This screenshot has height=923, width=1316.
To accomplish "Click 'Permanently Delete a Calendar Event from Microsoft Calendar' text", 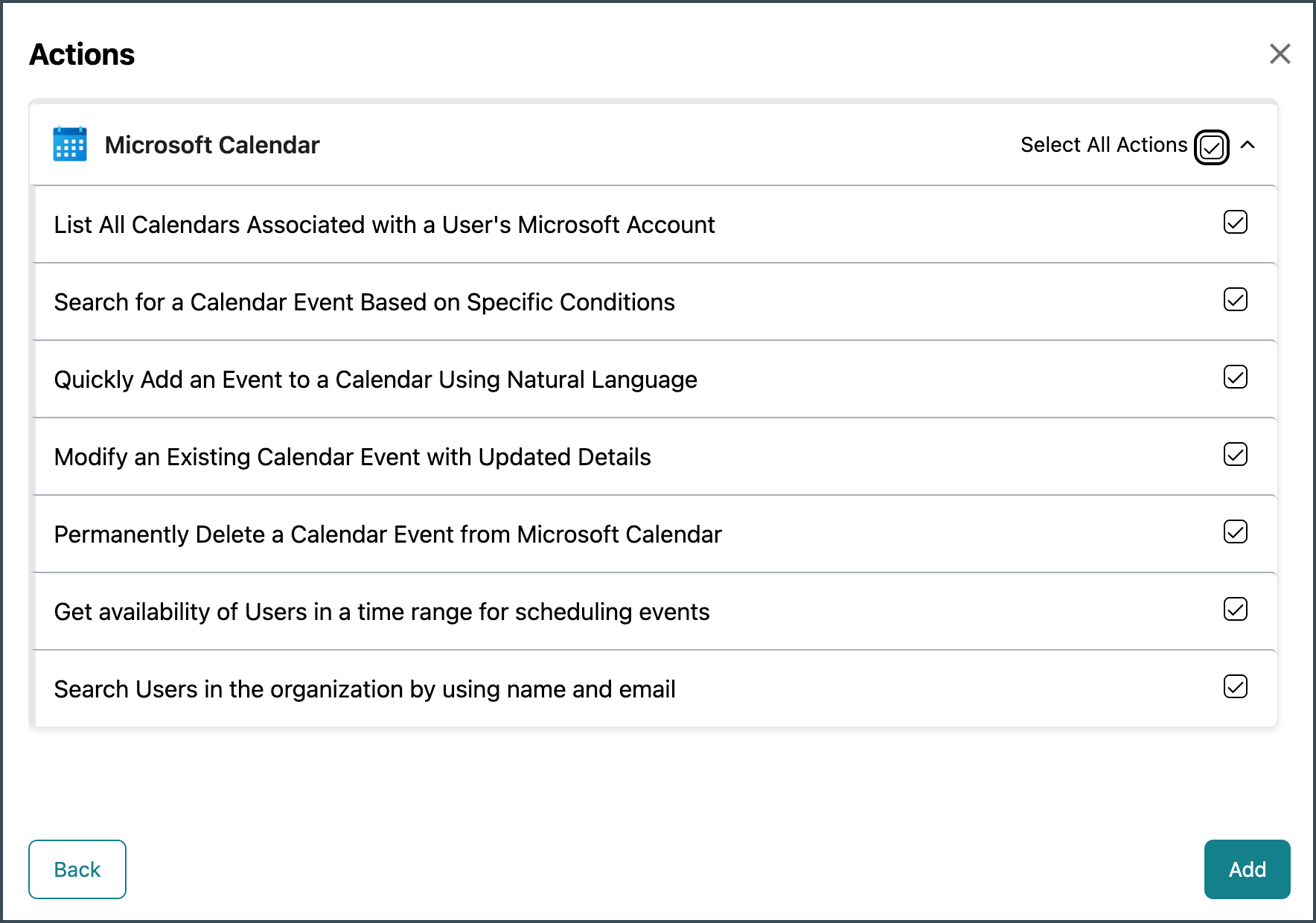I will [388, 534].
